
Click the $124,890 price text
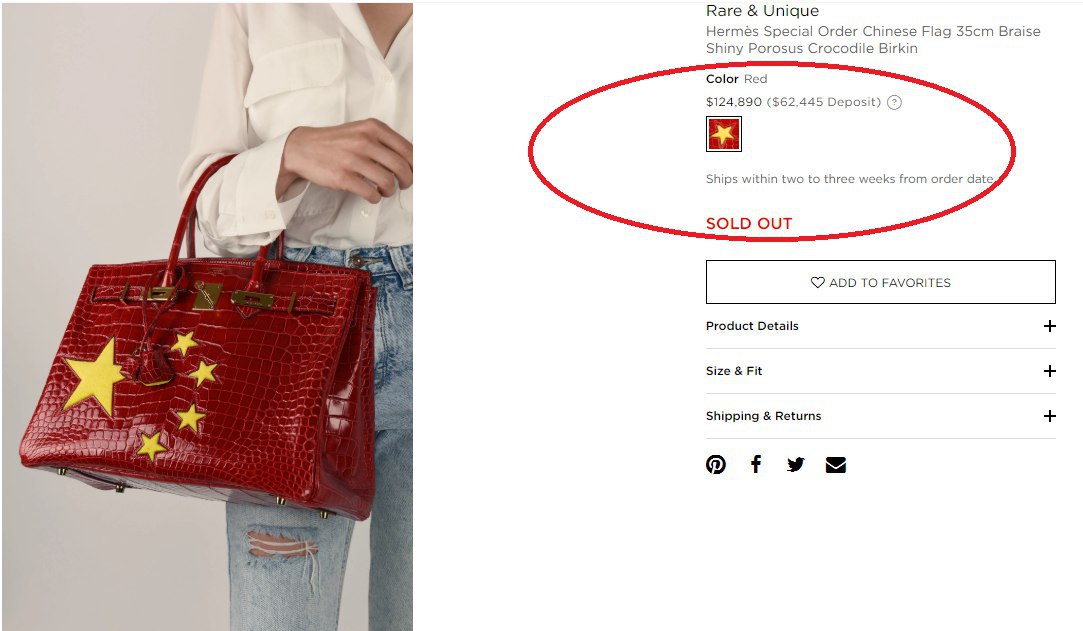pos(734,102)
